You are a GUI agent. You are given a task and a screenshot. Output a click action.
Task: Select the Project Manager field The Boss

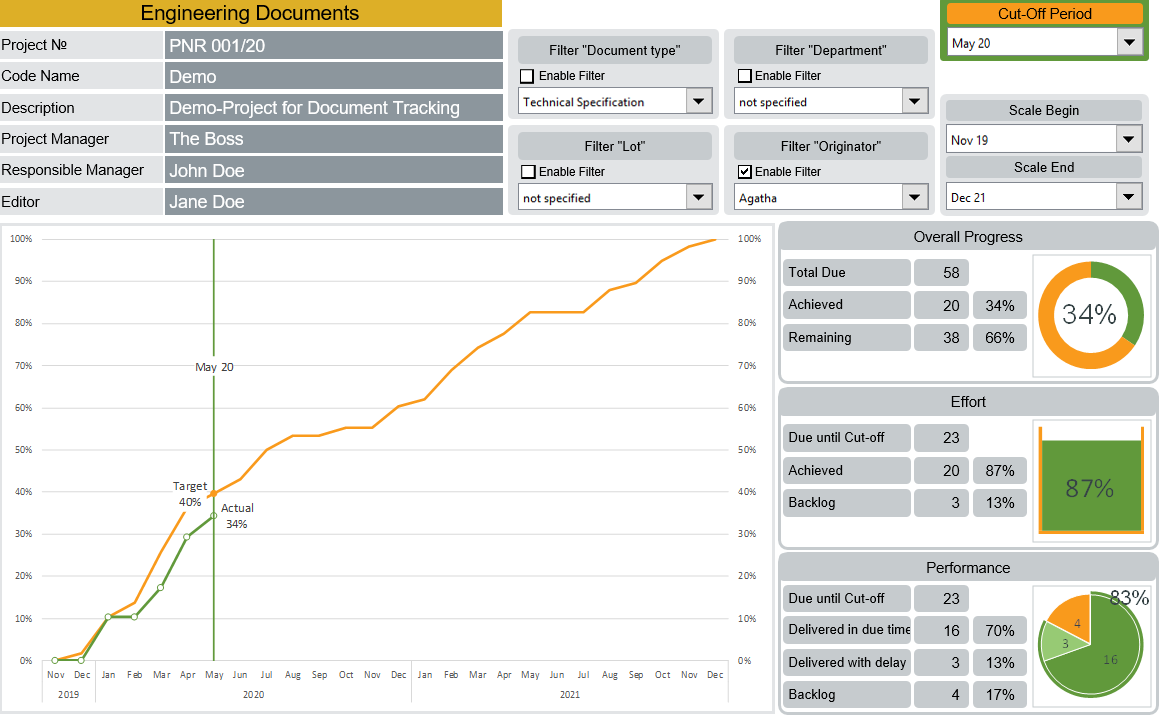[x=333, y=139]
